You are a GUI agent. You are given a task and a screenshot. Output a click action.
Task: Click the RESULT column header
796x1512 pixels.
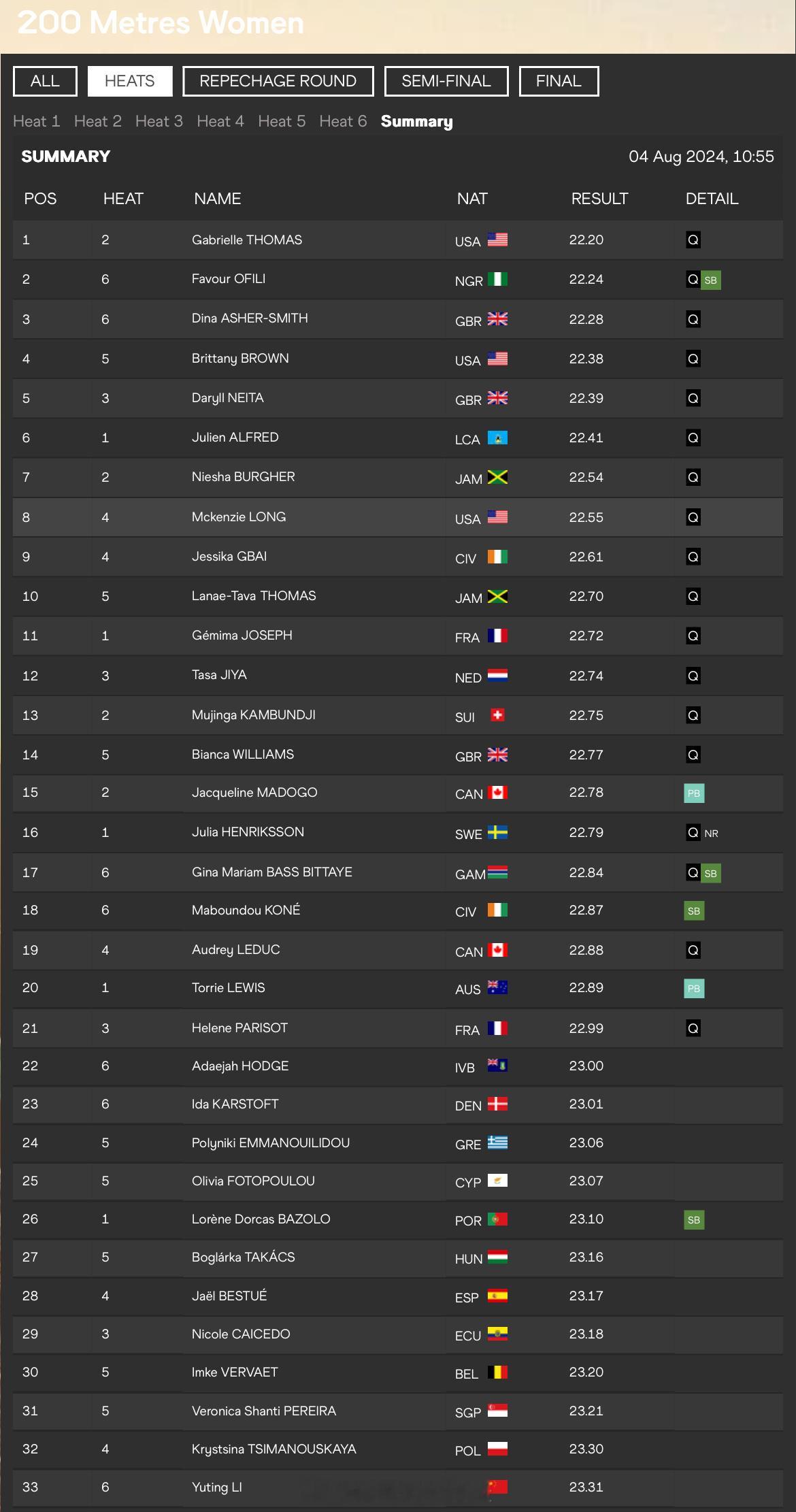[x=599, y=199]
